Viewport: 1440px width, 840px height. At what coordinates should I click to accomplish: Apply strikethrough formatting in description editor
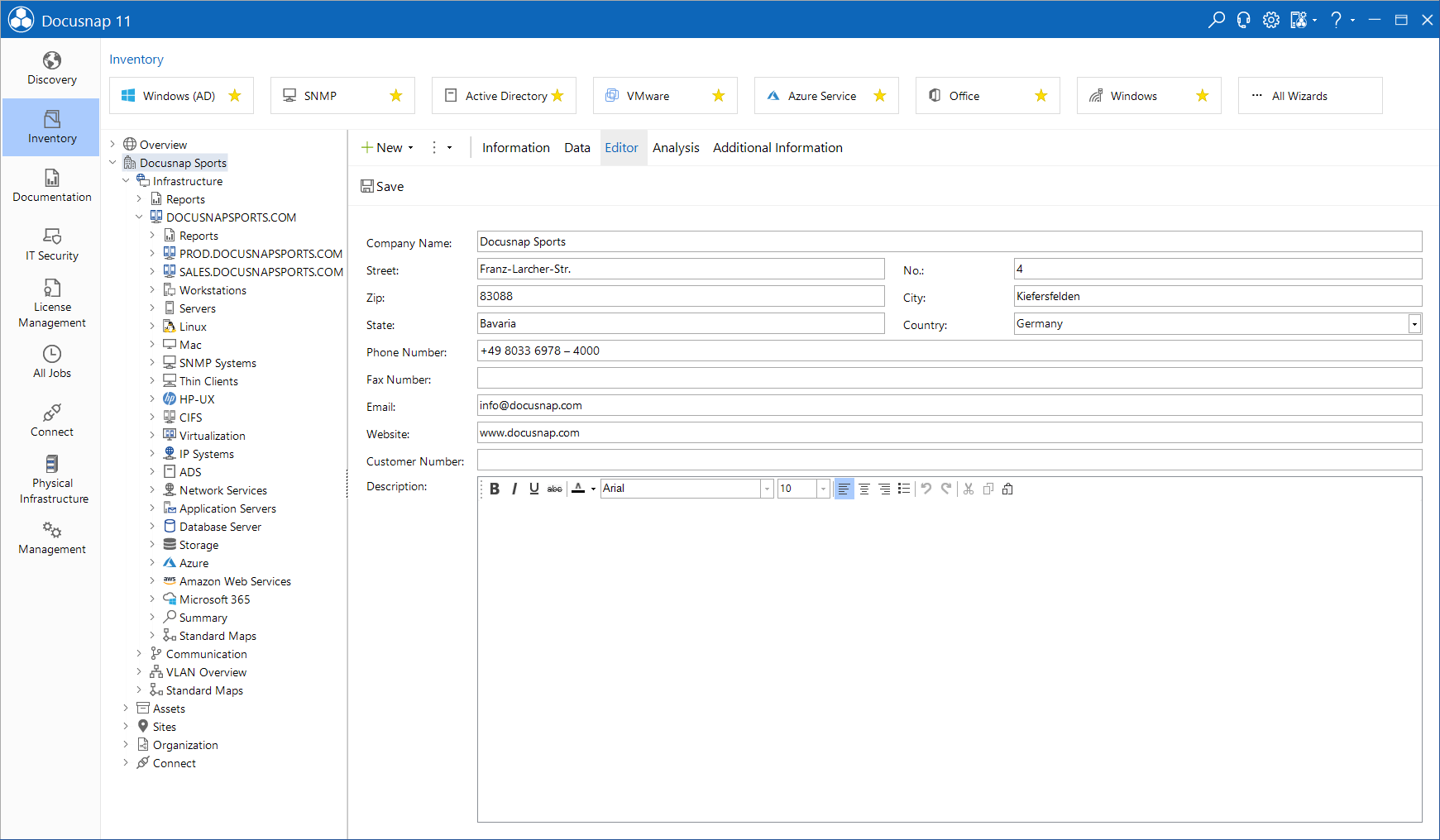555,489
